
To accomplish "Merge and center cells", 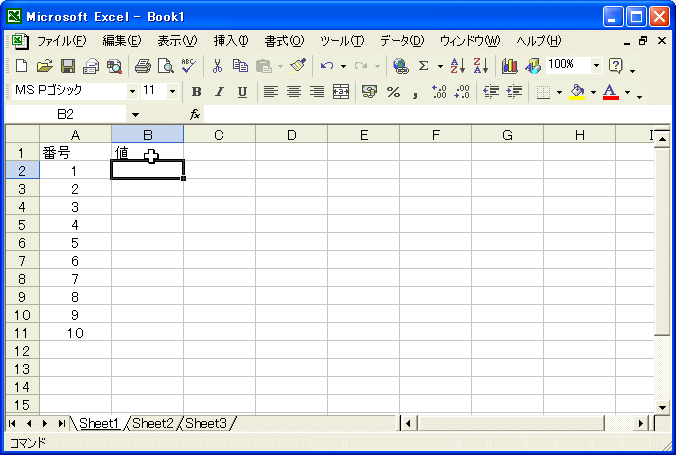I will 341,91.
